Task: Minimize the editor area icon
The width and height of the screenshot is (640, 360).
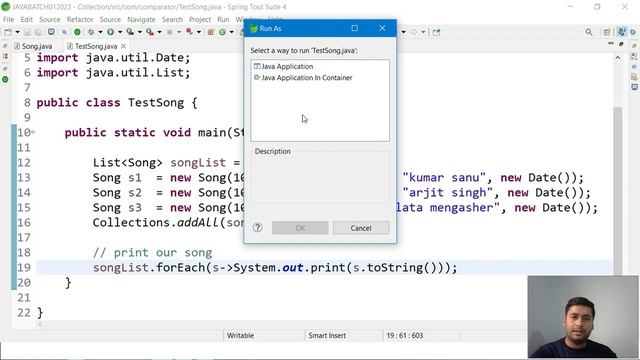Action: tap(611, 43)
